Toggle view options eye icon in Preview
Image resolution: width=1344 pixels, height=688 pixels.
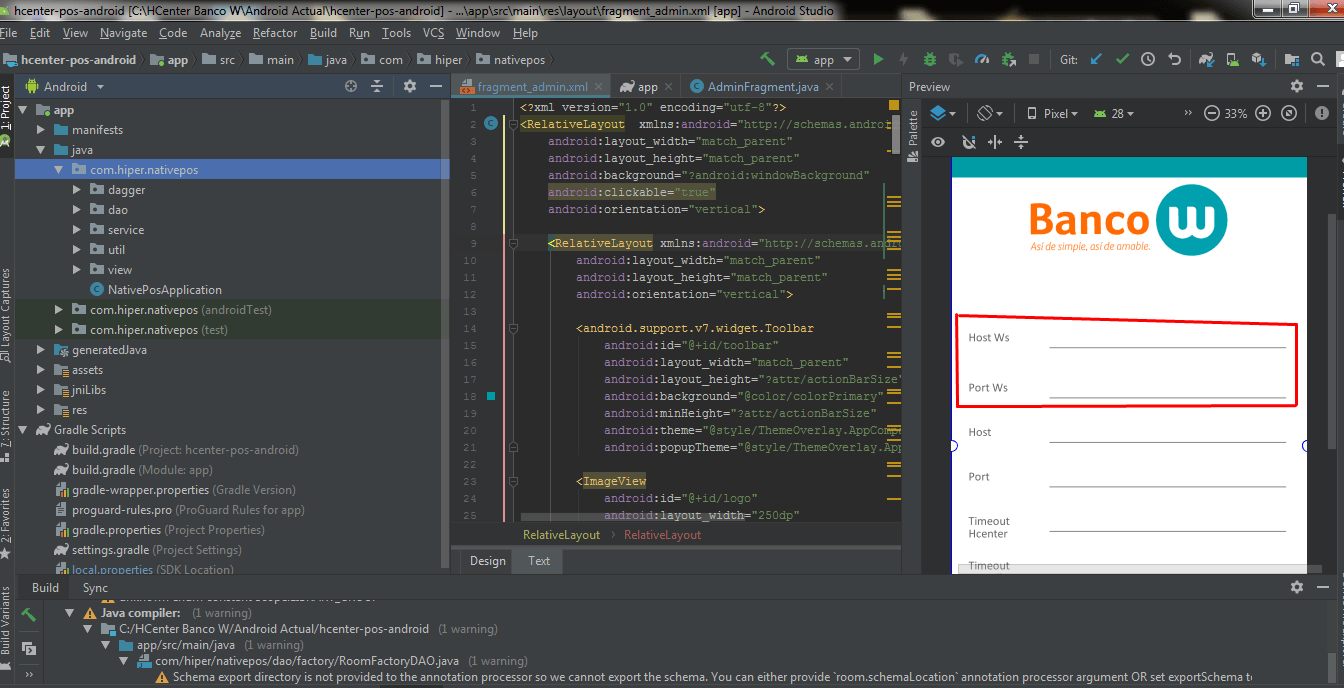938,142
